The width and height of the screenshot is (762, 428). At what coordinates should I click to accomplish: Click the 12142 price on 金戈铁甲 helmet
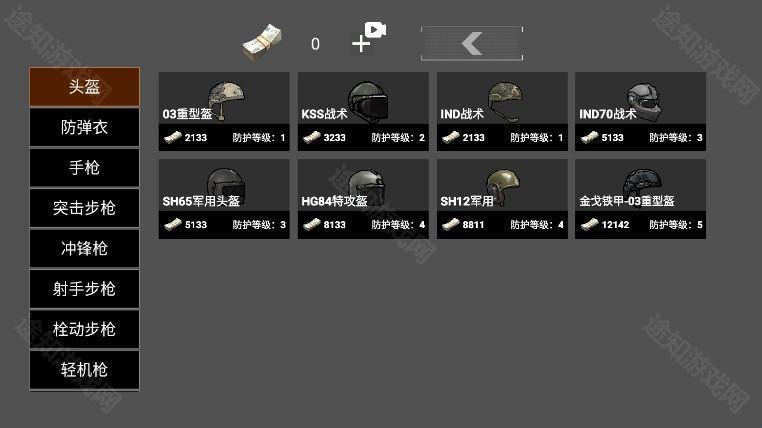click(615, 224)
